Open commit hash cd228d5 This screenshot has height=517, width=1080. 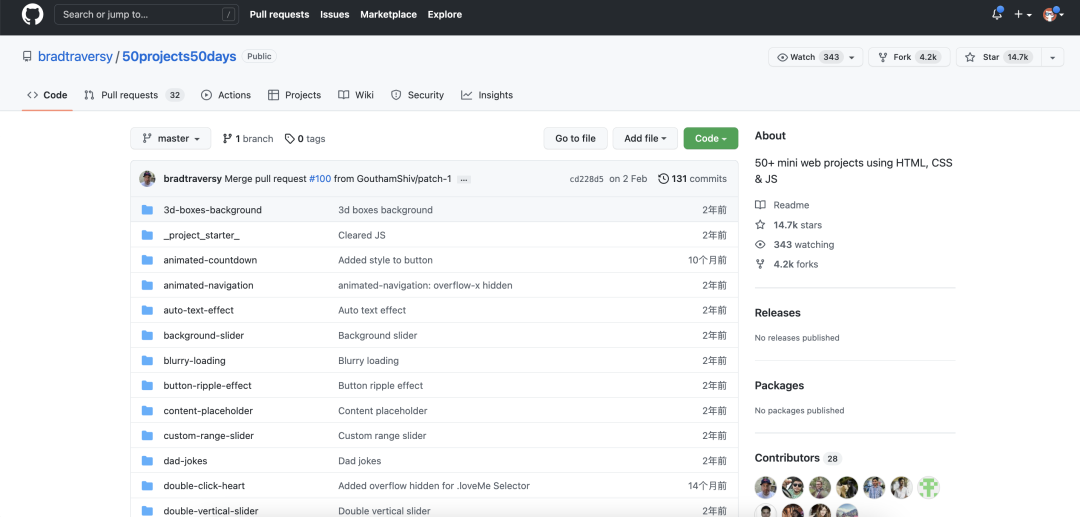(587, 179)
